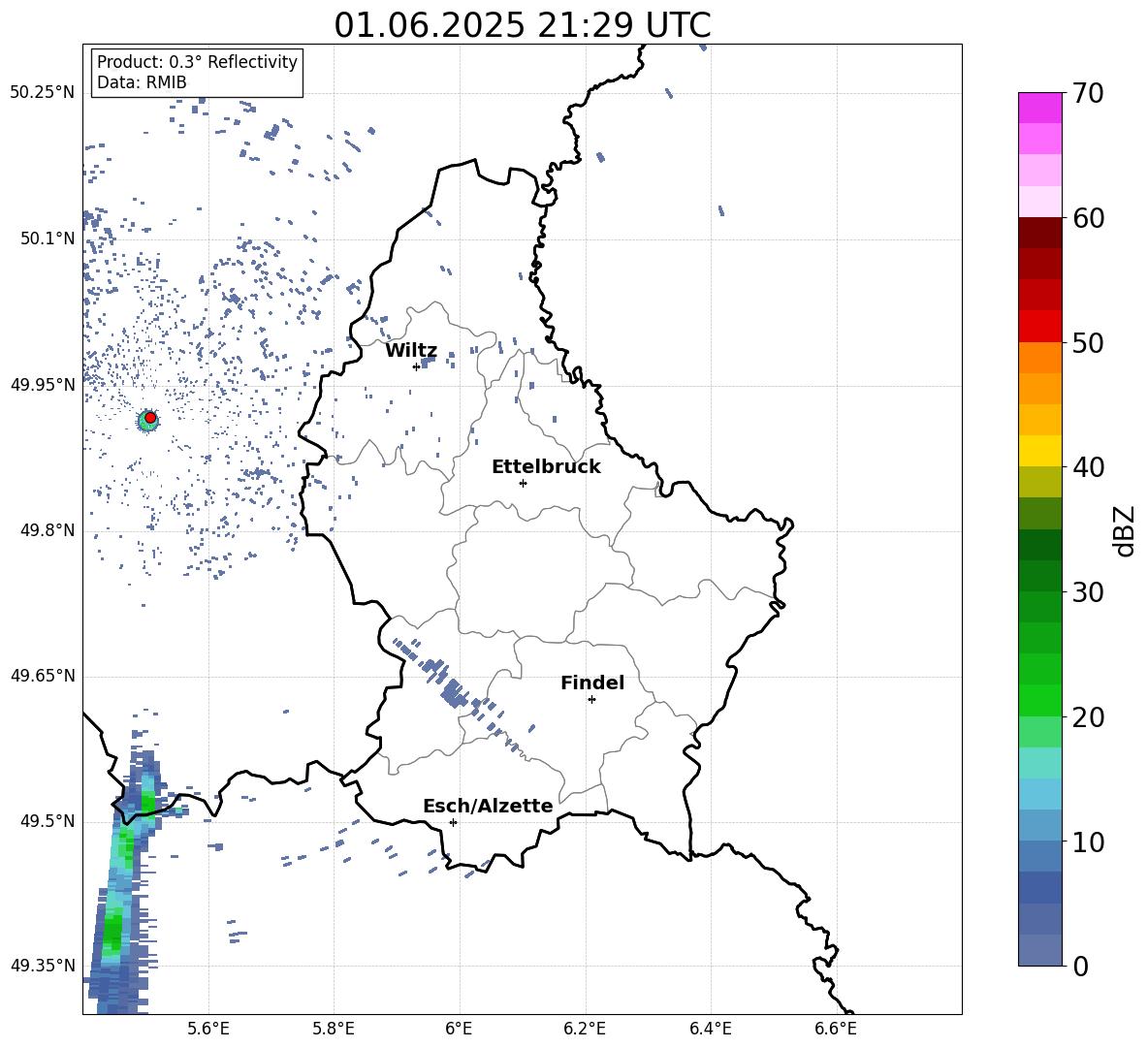Click the Product: 0.3° Reflectivity text
This screenshot has width=1148, height=1048.
coord(197,61)
